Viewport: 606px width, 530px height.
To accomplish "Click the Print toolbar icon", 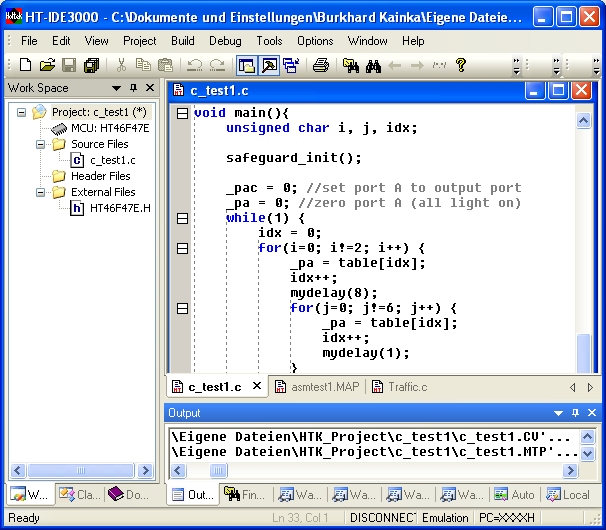I will [320, 66].
